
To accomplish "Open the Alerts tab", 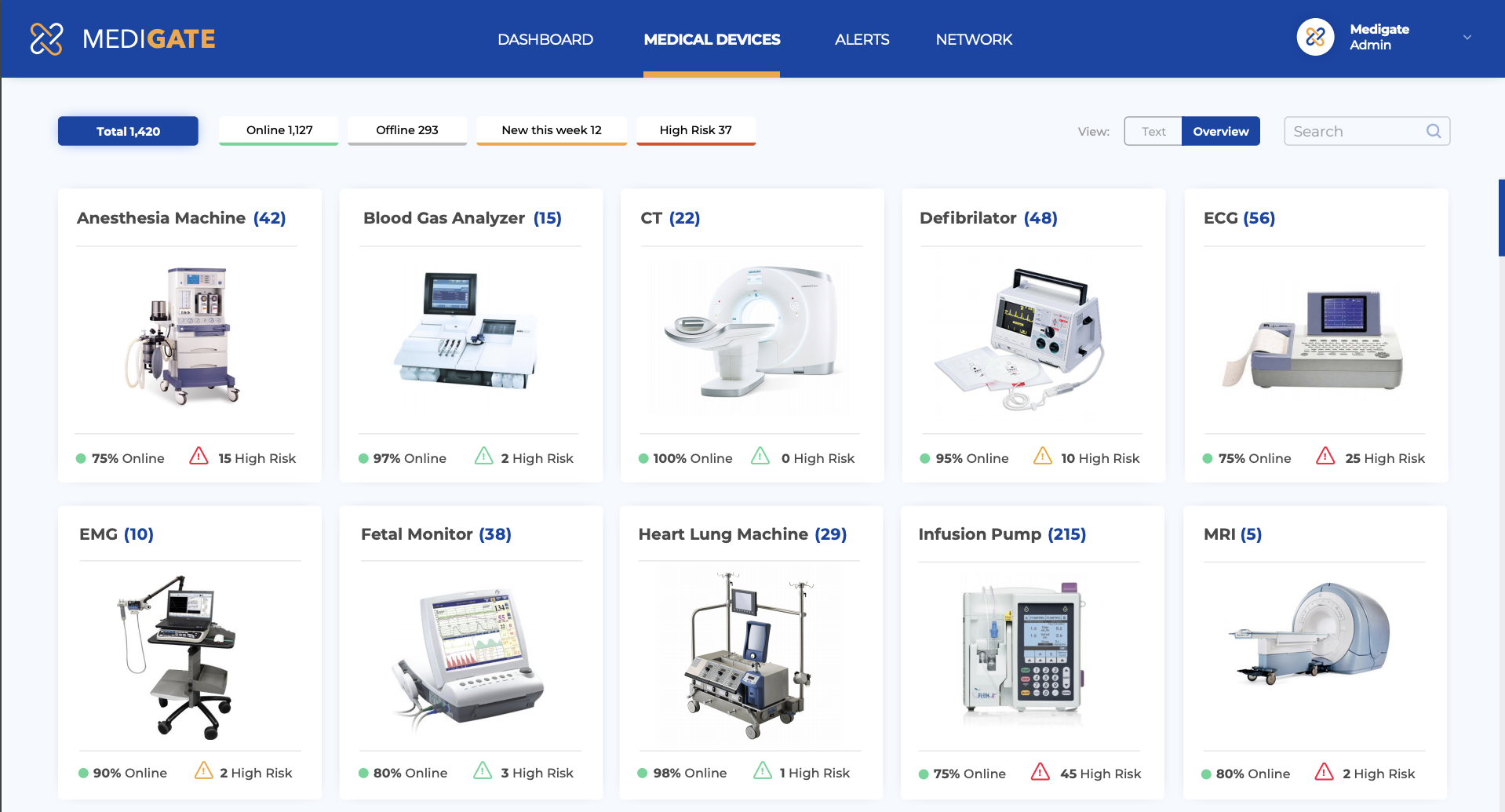I will pos(862,39).
